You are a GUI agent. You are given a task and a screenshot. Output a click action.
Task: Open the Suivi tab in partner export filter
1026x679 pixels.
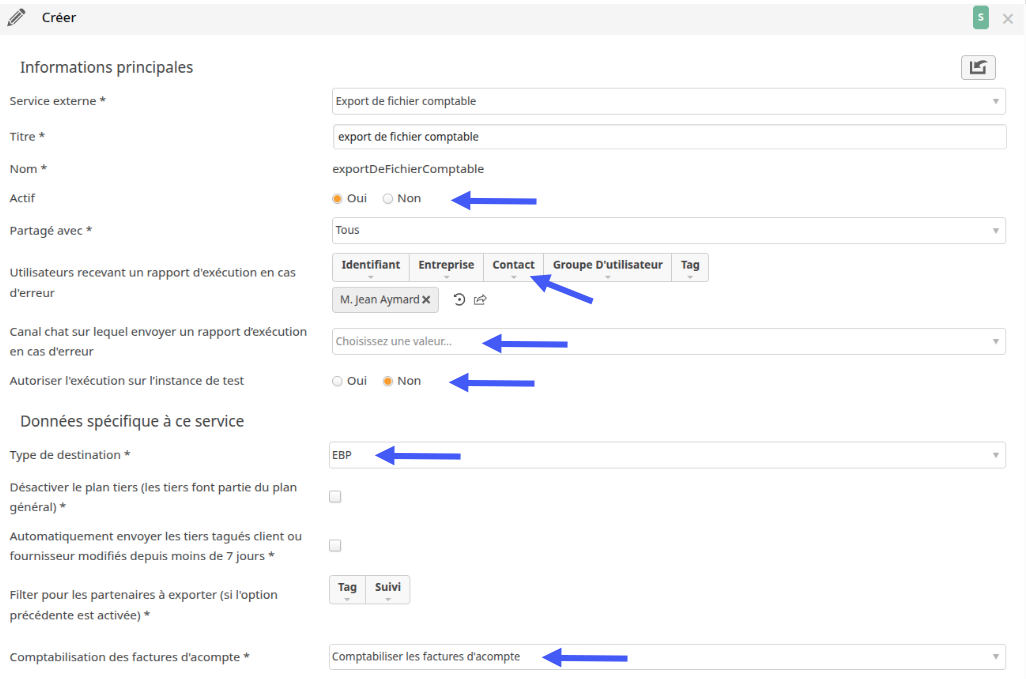tap(387, 589)
